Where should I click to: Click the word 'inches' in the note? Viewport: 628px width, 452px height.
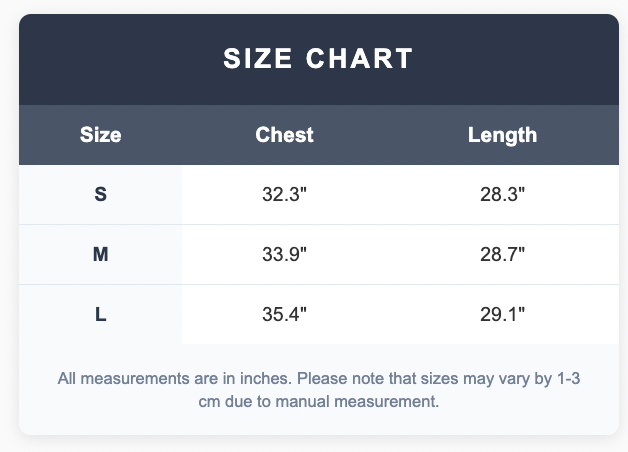pos(265,378)
